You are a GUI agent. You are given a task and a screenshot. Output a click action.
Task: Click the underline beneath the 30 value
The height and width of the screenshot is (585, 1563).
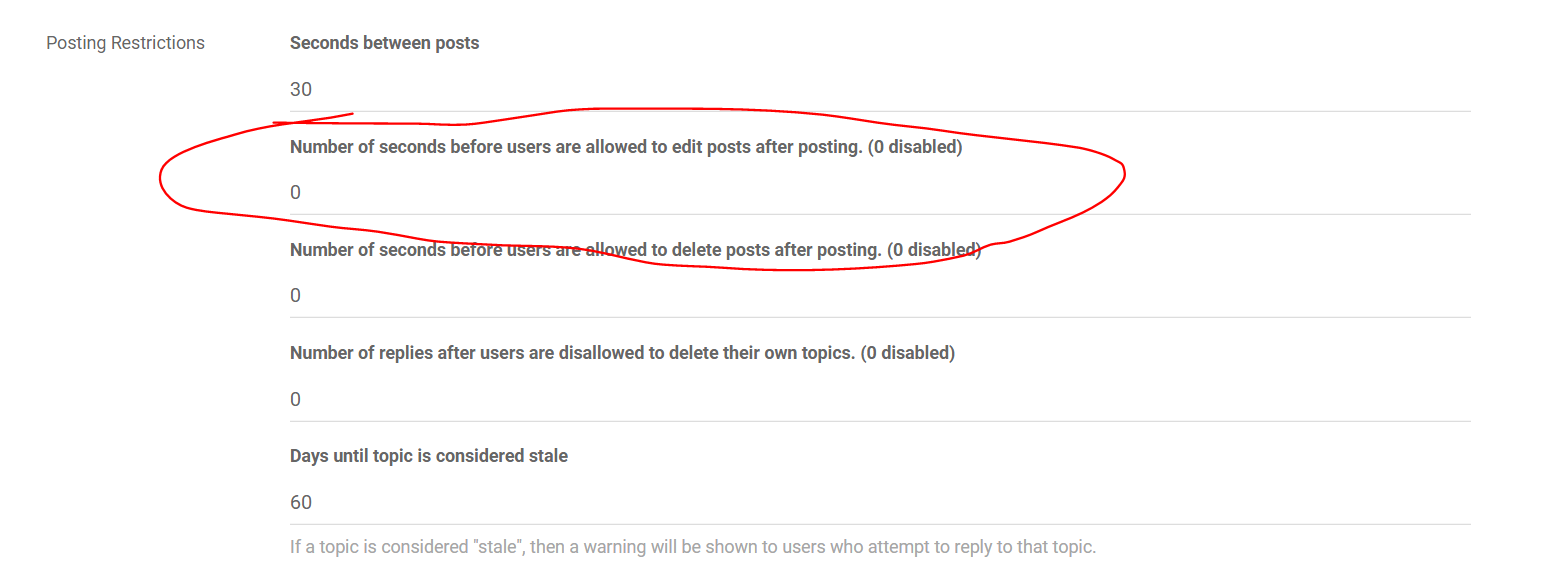[878, 110]
